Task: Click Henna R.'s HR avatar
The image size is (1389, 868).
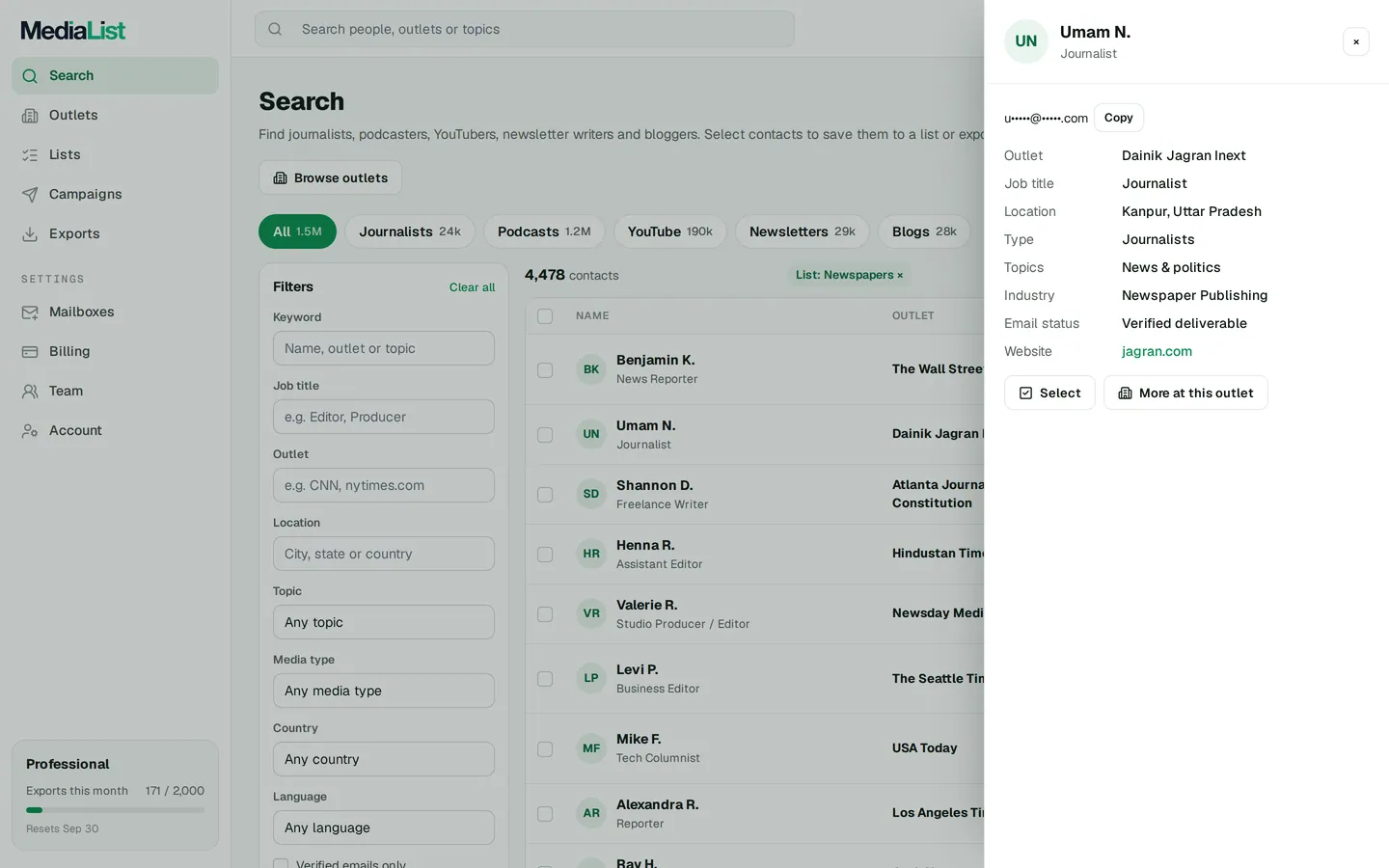Action: point(591,554)
